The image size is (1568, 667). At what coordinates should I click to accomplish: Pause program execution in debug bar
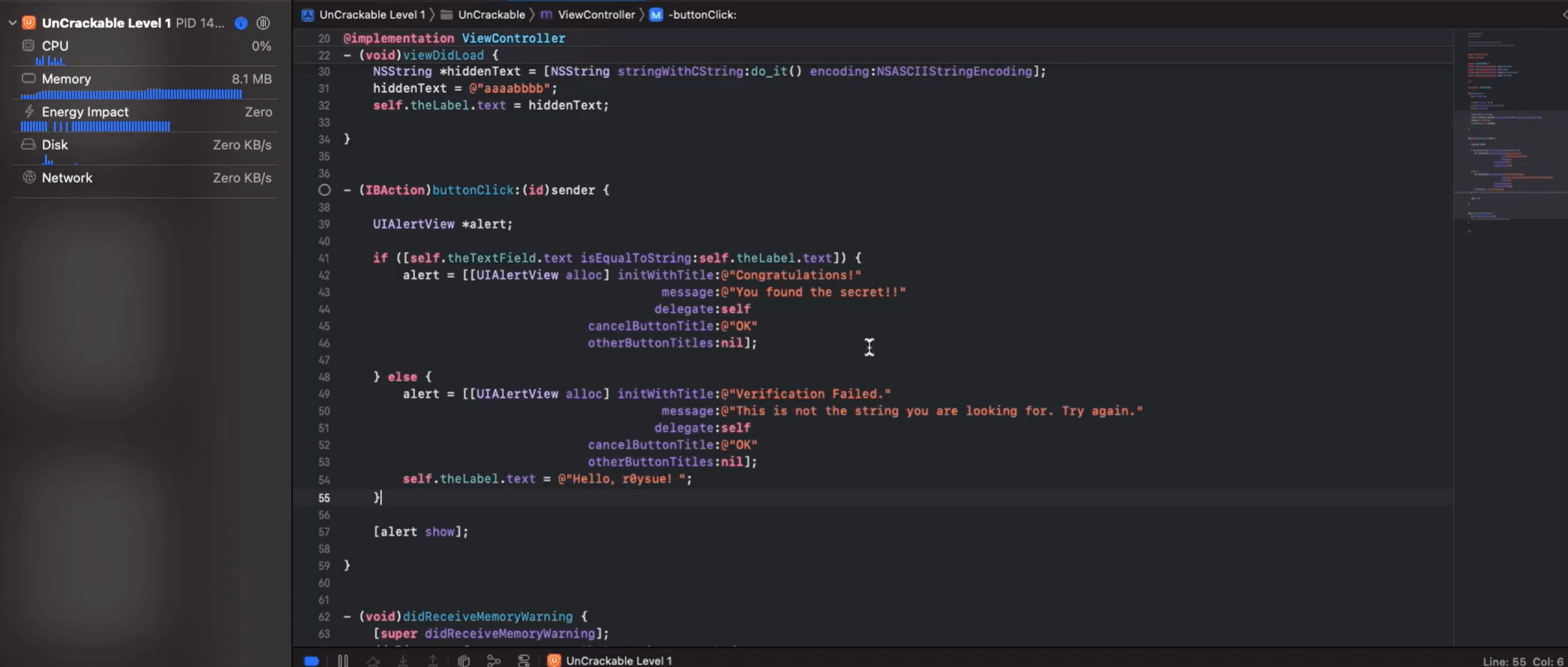pyautogui.click(x=343, y=660)
